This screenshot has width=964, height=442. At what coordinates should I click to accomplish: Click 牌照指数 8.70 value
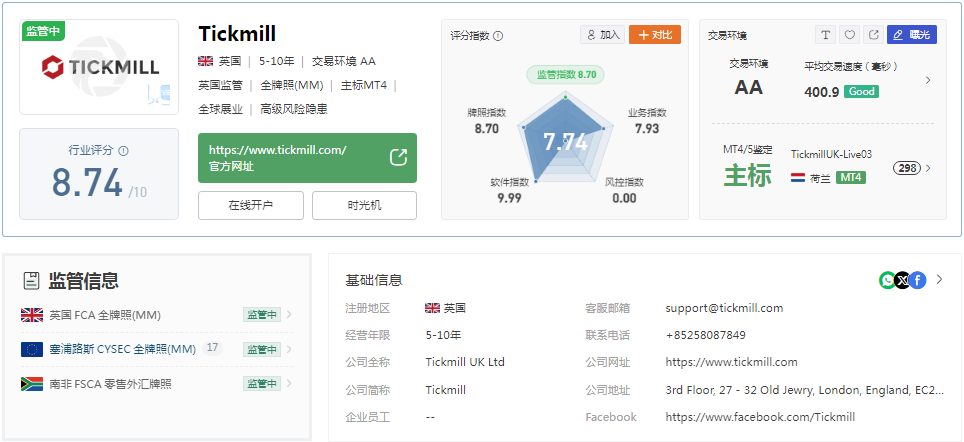[487, 129]
